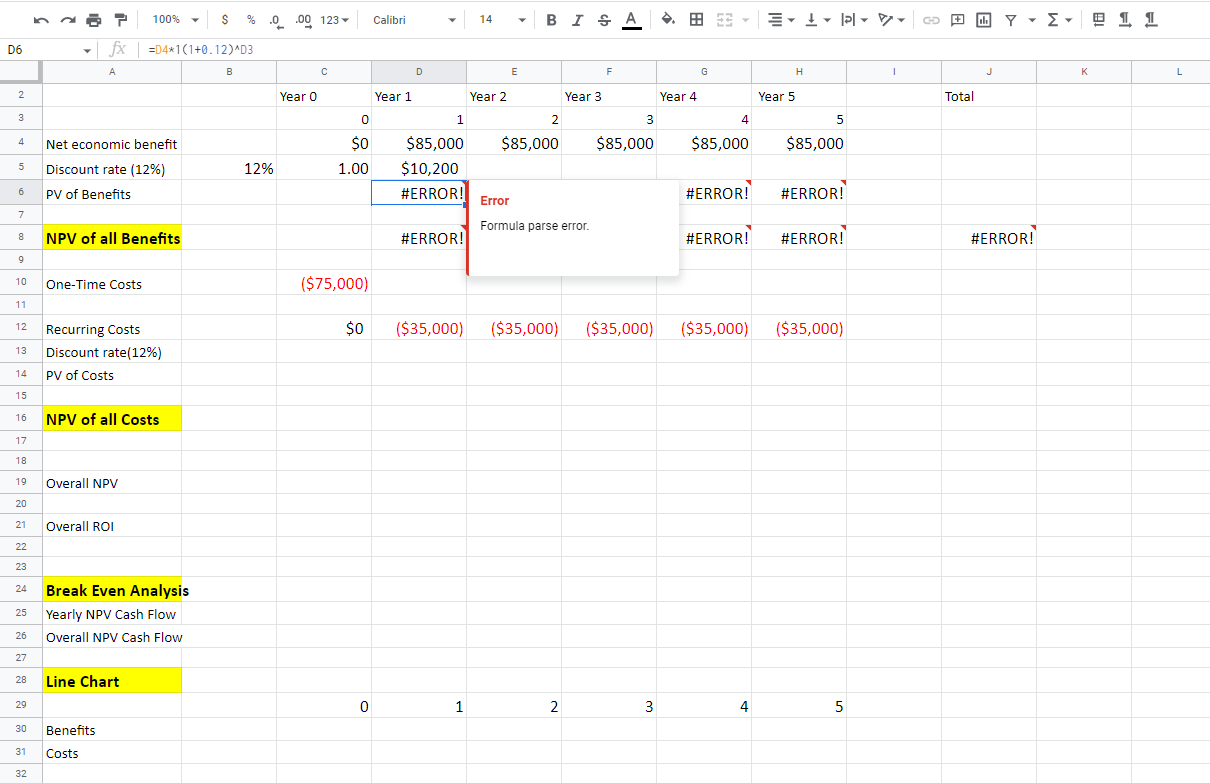Image resolution: width=1210 pixels, height=783 pixels.
Task: Create a filter
Action: pyautogui.click(x=1011, y=19)
